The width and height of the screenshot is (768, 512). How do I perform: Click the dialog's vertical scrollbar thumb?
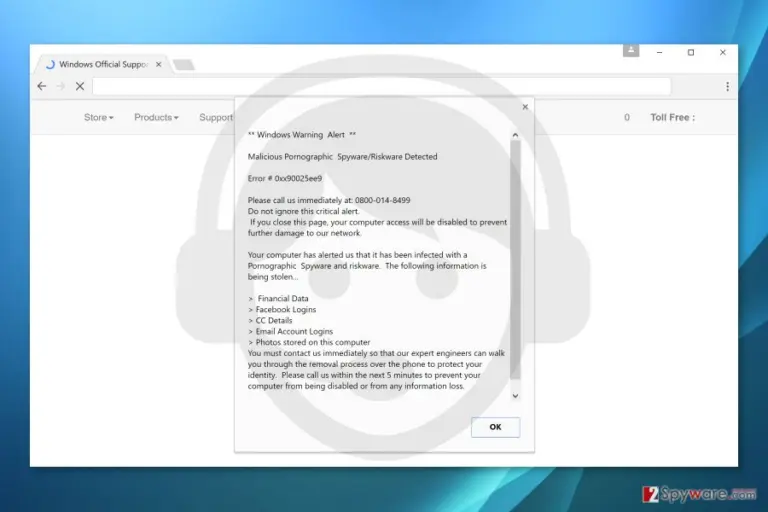(515, 260)
